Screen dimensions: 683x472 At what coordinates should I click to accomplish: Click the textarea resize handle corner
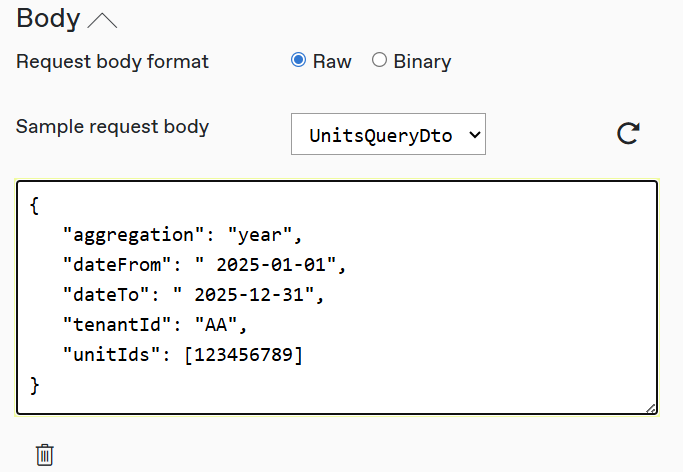coord(651,407)
